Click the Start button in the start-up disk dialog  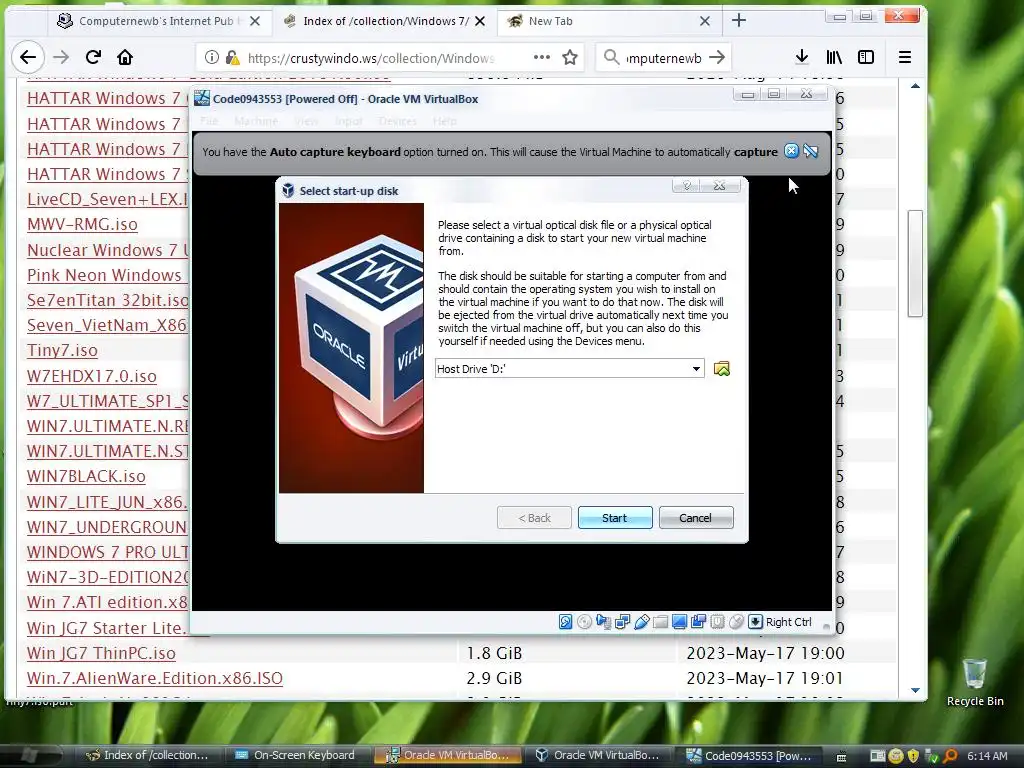[x=615, y=518]
